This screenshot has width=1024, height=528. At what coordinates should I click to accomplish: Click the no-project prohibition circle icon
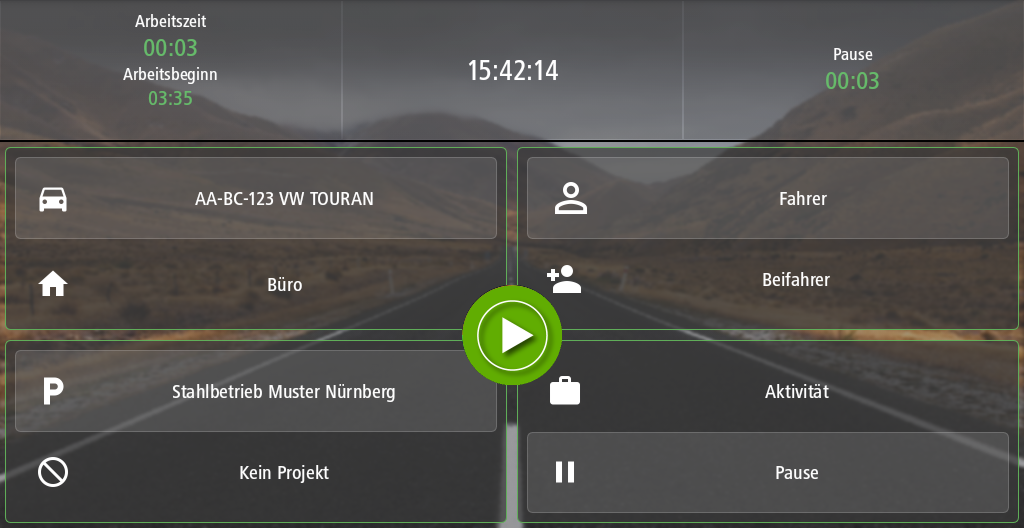[x=53, y=472]
